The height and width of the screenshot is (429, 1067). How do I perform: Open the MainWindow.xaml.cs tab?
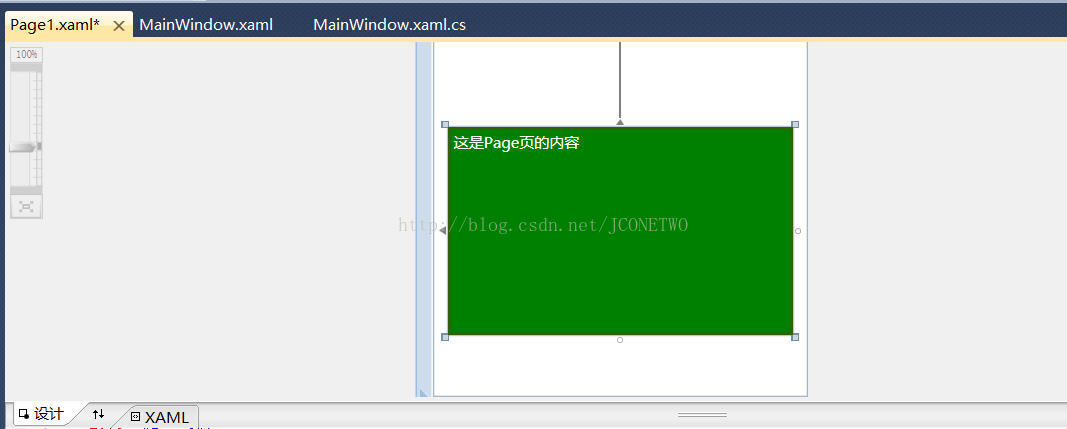tap(389, 25)
